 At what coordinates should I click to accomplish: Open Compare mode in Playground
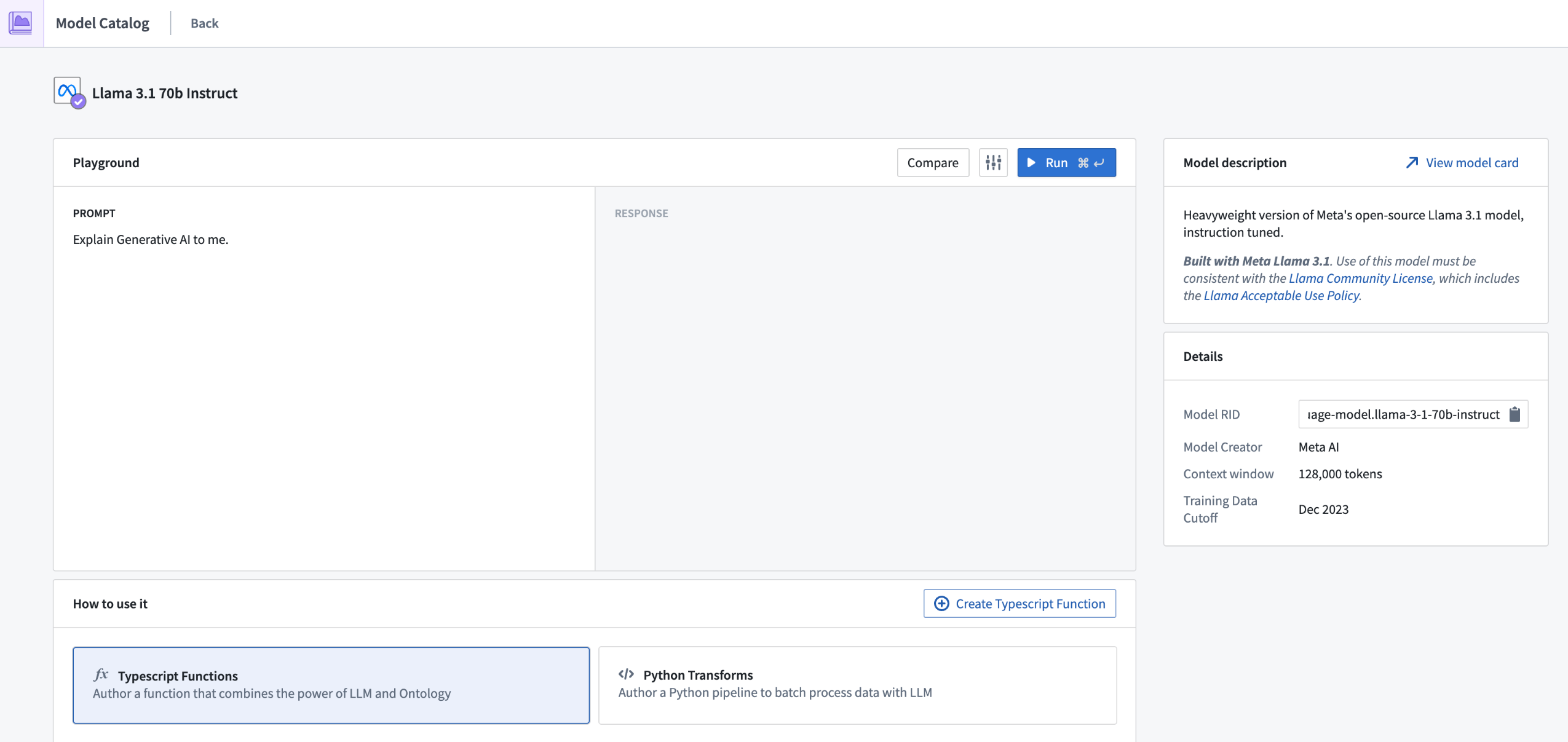[932, 162]
